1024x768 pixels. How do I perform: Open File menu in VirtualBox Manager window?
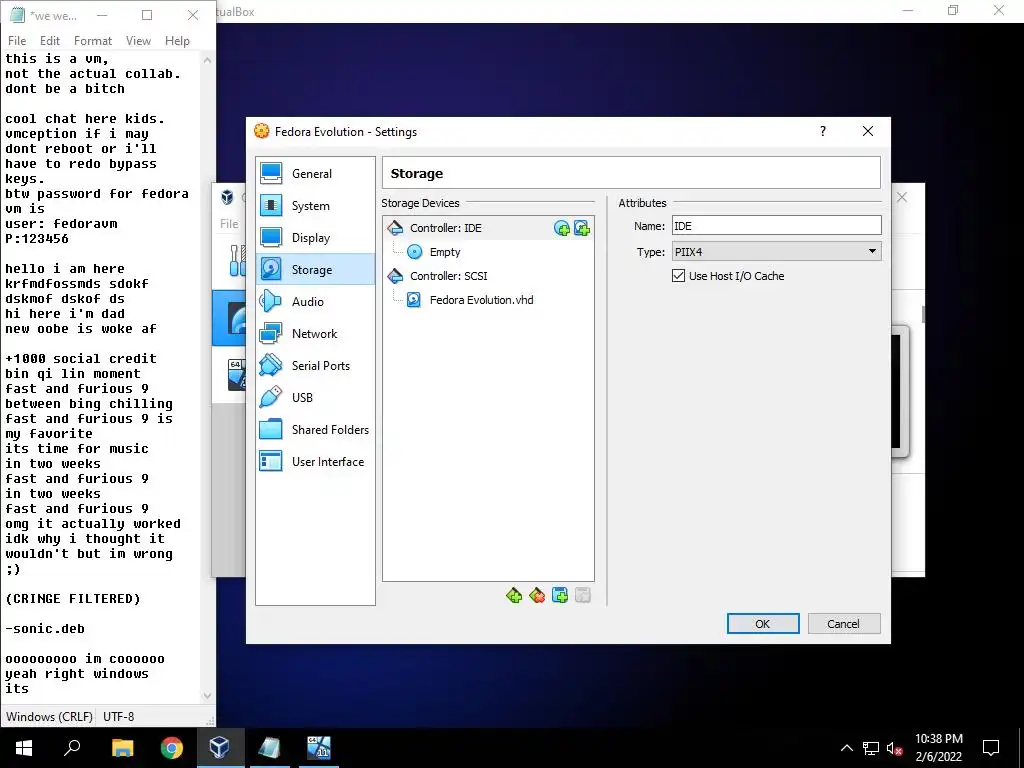229,223
